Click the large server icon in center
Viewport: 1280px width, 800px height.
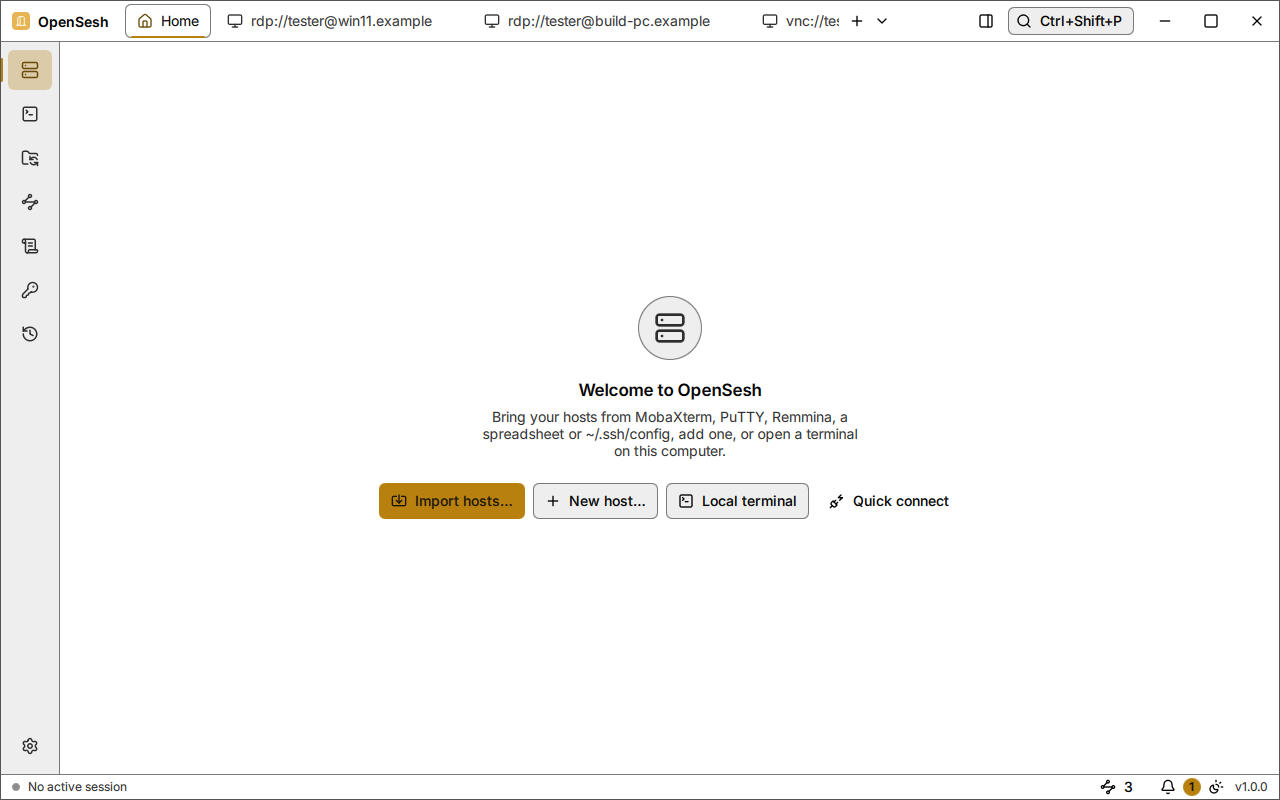click(670, 328)
